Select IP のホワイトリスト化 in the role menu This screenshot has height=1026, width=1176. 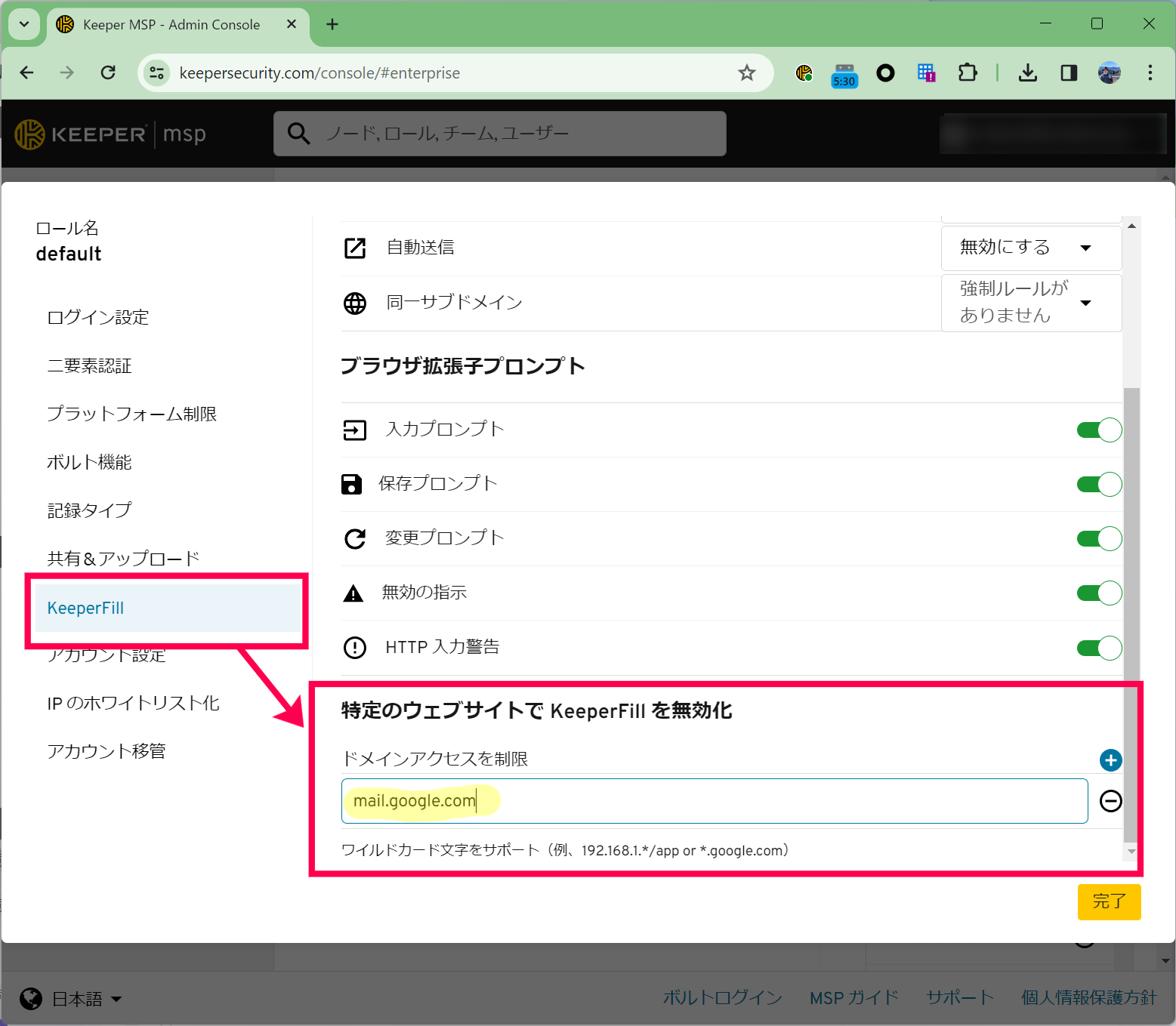134,704
